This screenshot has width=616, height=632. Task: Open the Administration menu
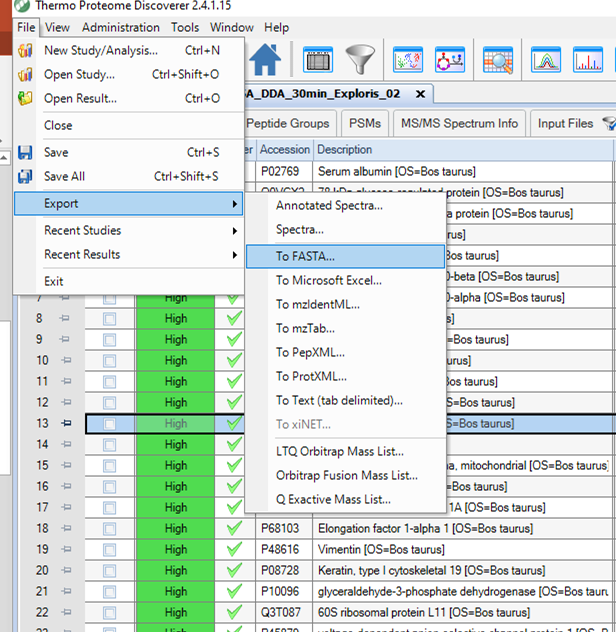pyautogui.click(x=121, y=27)
